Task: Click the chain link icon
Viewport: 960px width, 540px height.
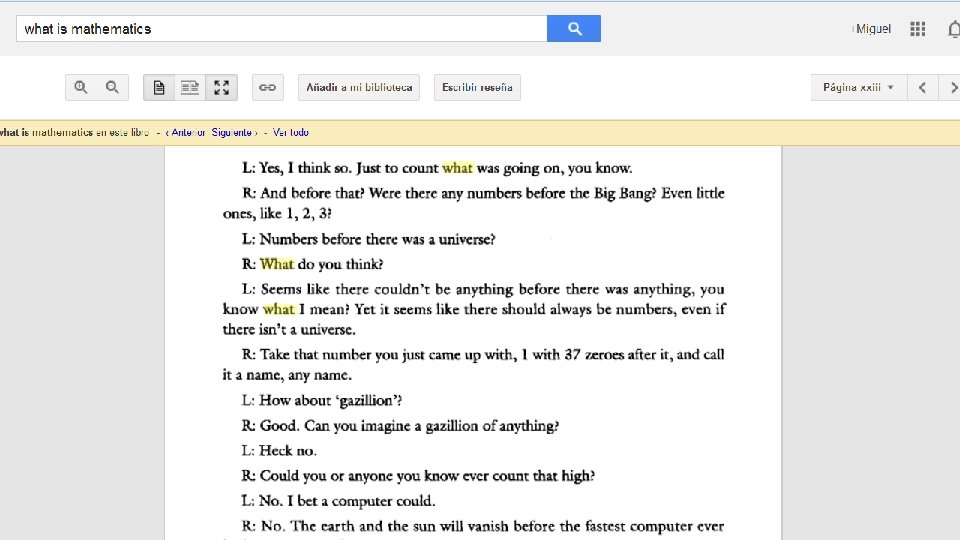Action: click(x=268, y=88)
